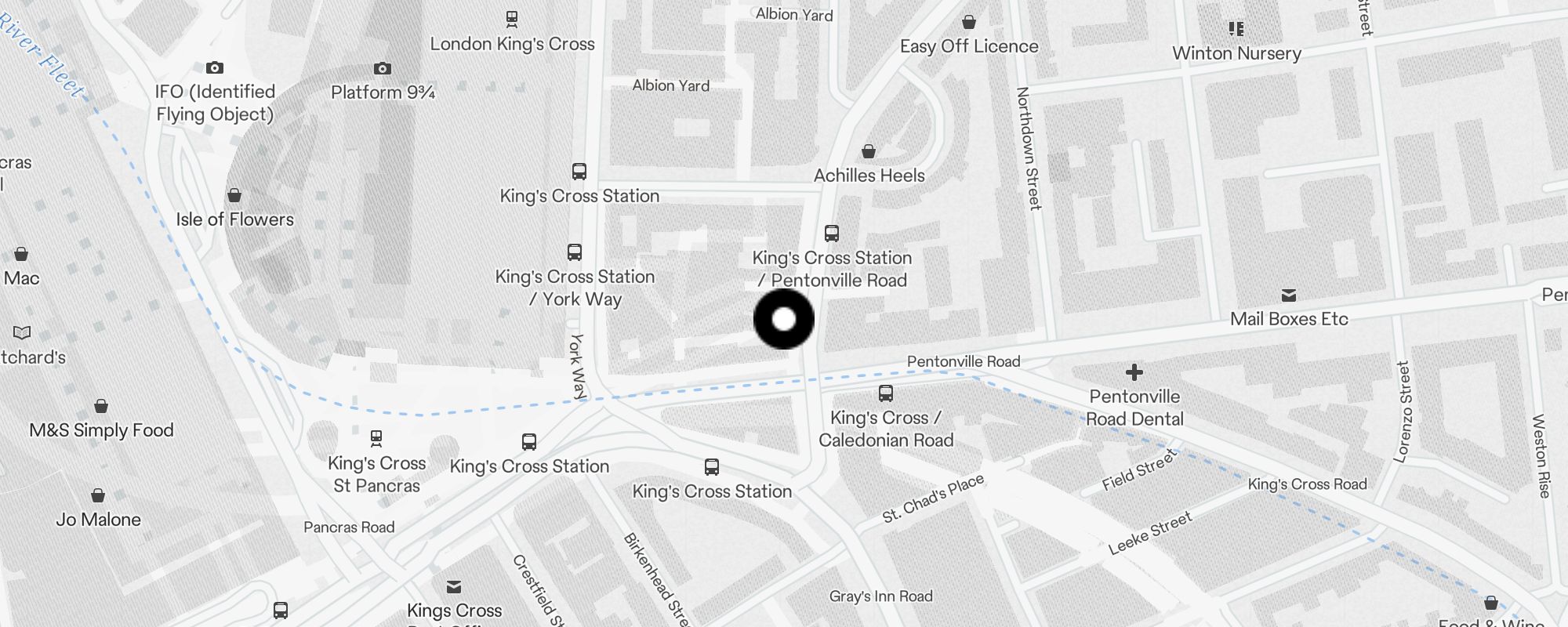Select the King's Cross Station / Pentonville Road bus stop
1568x627 pixels.
tap(832, 234)
